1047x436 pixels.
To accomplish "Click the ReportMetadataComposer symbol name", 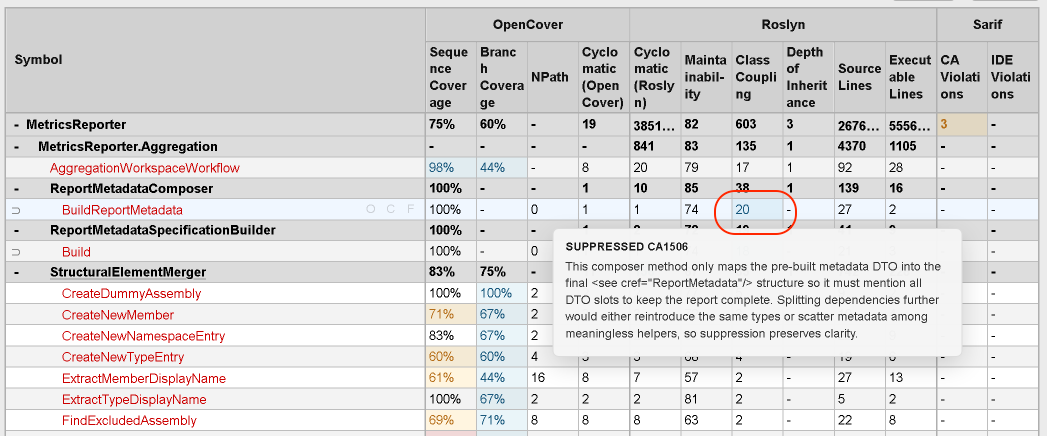I will click(132, 189).
